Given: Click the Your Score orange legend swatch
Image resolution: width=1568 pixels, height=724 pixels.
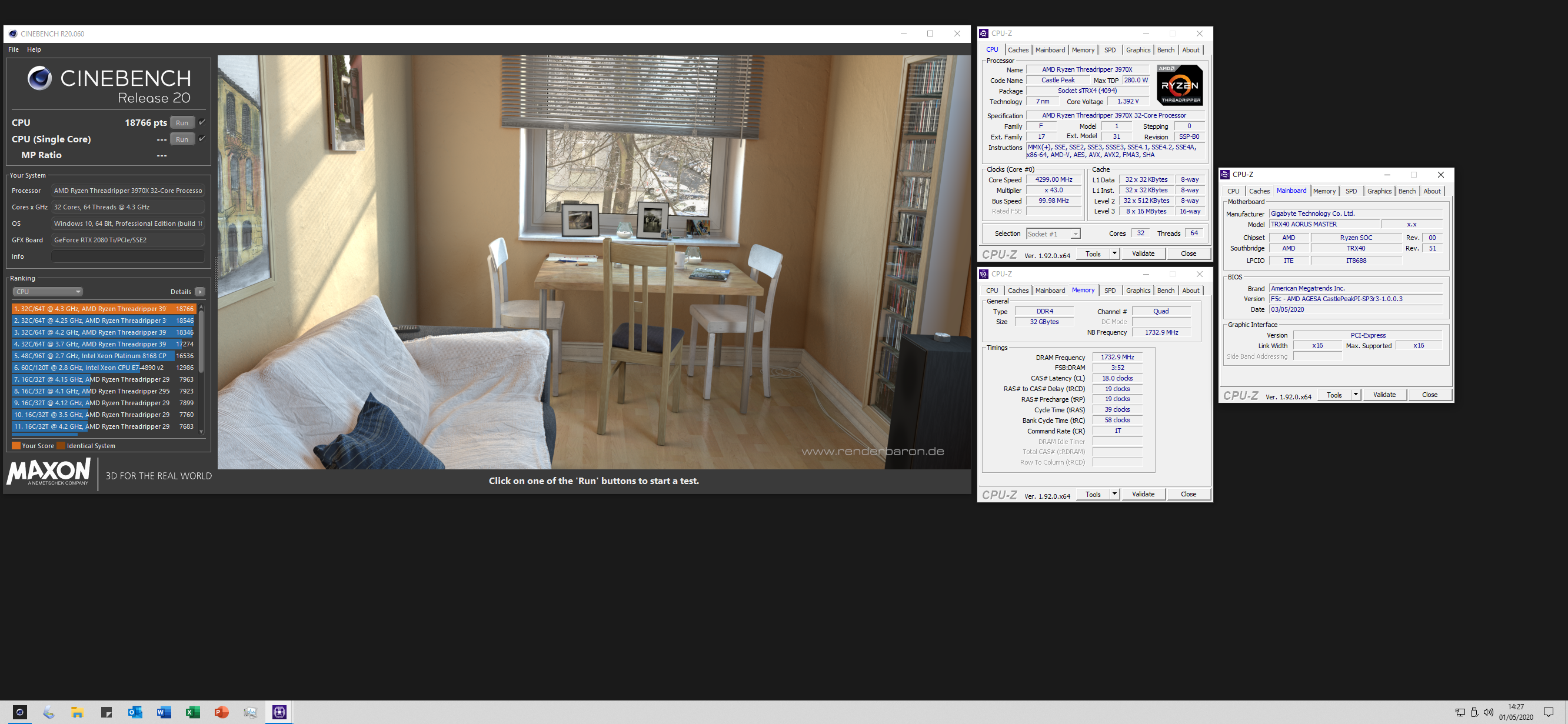Looking at the screenshot, I should [x=16, y=446].
